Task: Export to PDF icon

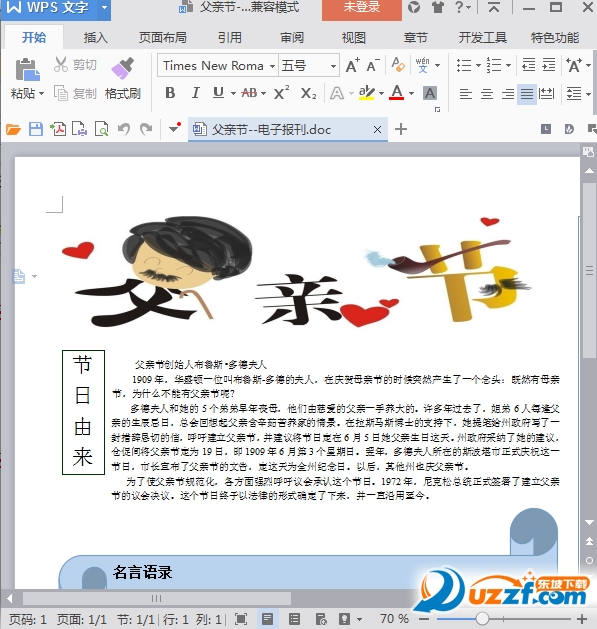Action: click(58, 129)
